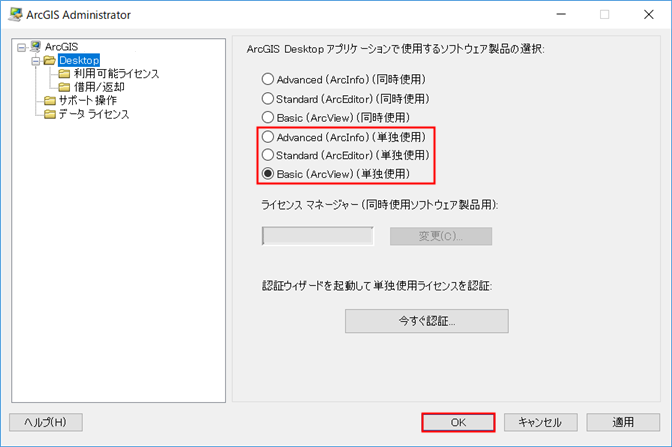Click the キャンセル button
This screenshot has width=672, height=447.
540,423
